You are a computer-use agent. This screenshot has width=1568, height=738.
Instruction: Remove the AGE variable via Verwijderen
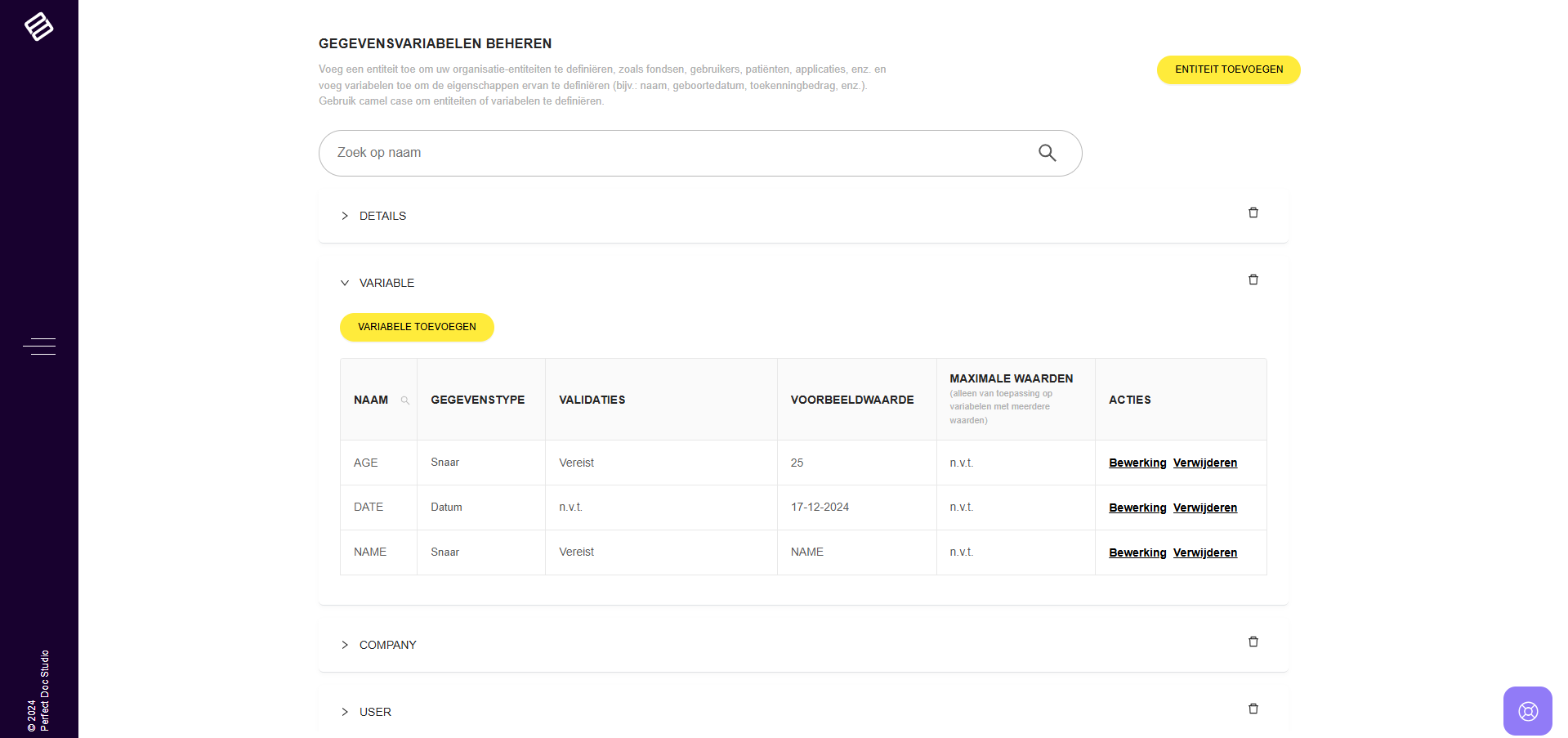(1204, 463)
